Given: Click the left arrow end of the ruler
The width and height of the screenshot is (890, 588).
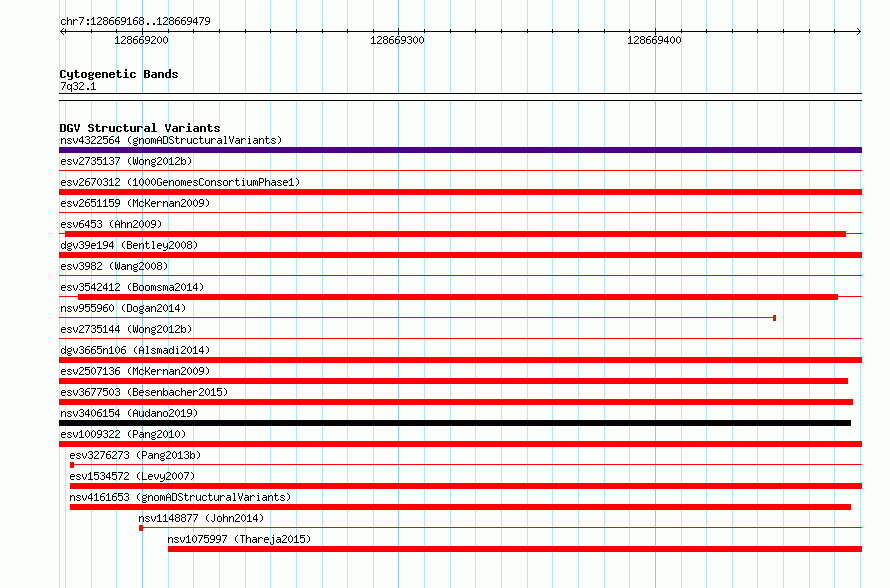Looking at the screenshot, I should click(63, 32).
